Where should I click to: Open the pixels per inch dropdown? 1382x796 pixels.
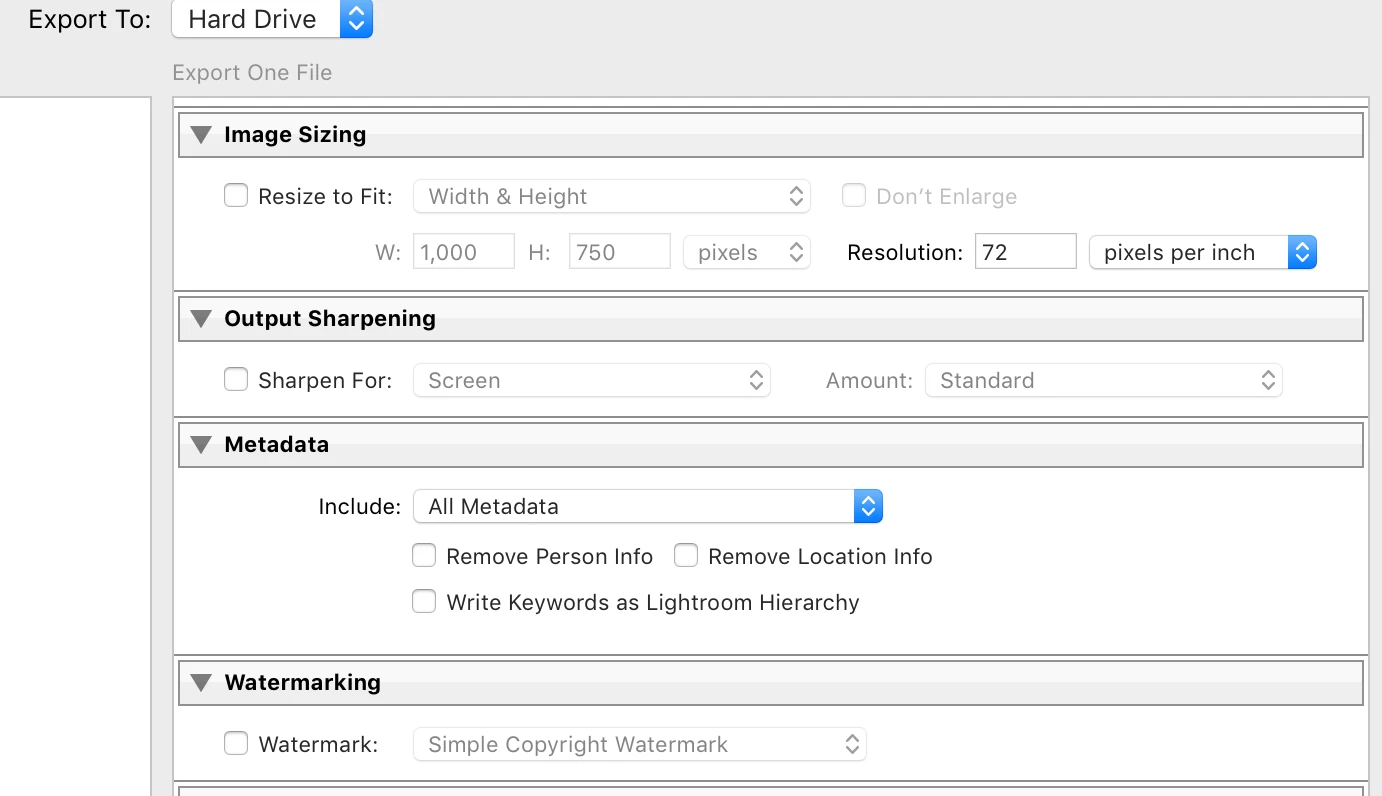pyautogui.click(x=1202, y=252)
